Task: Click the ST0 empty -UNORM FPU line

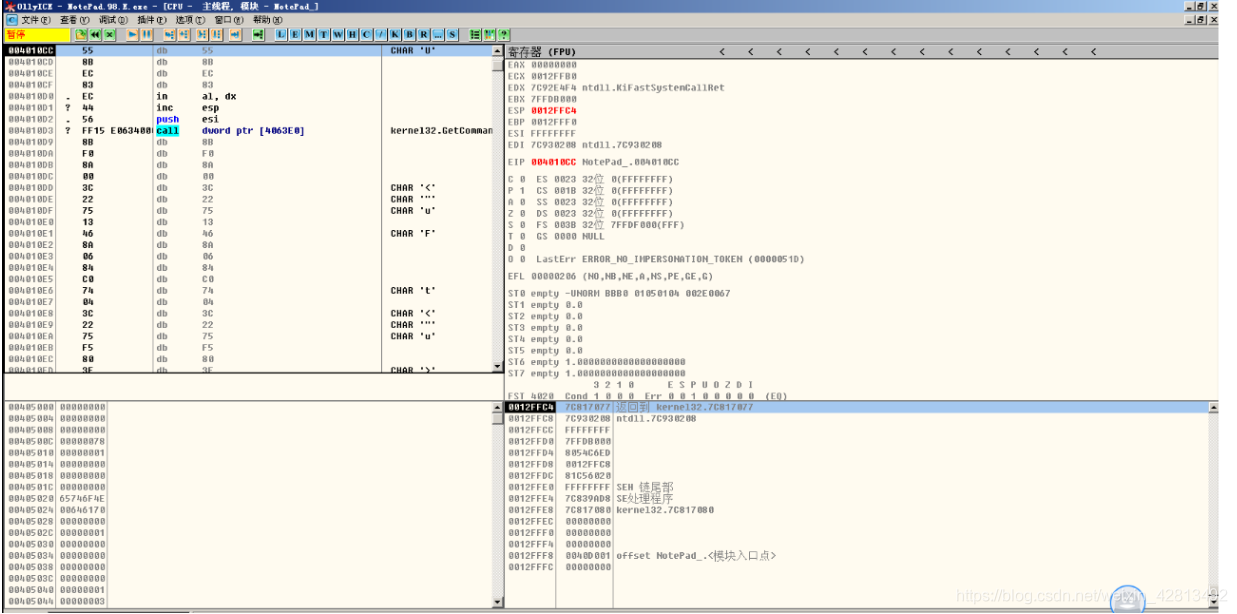Action: [x=619, y=293]
